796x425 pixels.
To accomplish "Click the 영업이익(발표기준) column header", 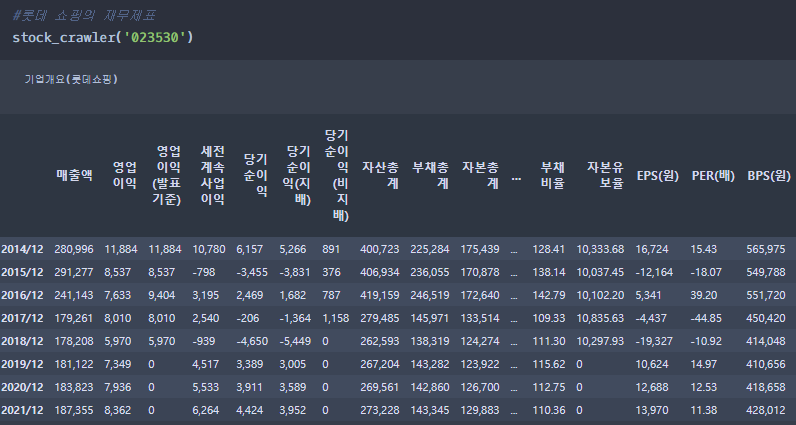I will coord(167,176).
